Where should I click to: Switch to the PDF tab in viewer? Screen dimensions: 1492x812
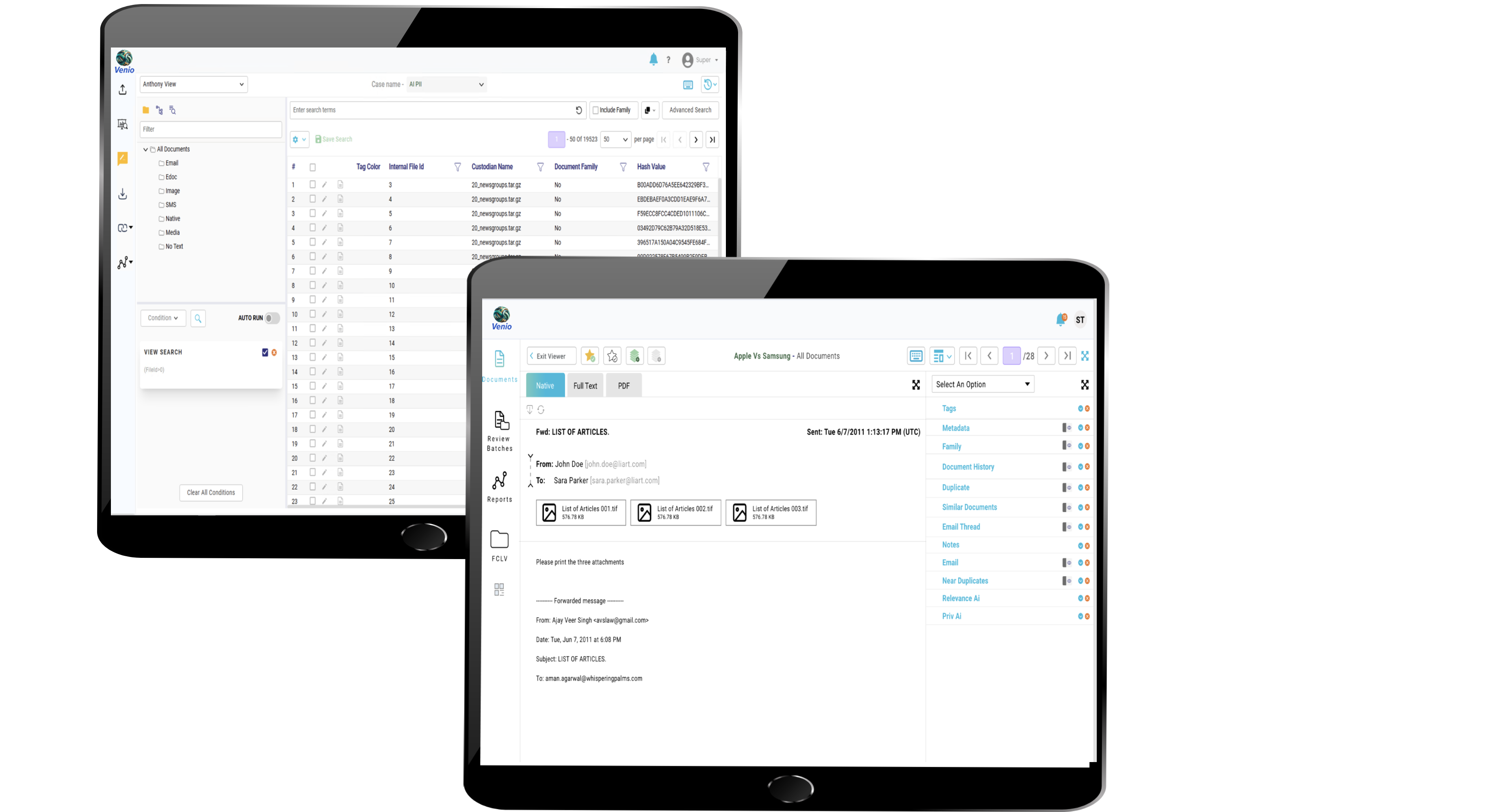[x=623, y=385]
